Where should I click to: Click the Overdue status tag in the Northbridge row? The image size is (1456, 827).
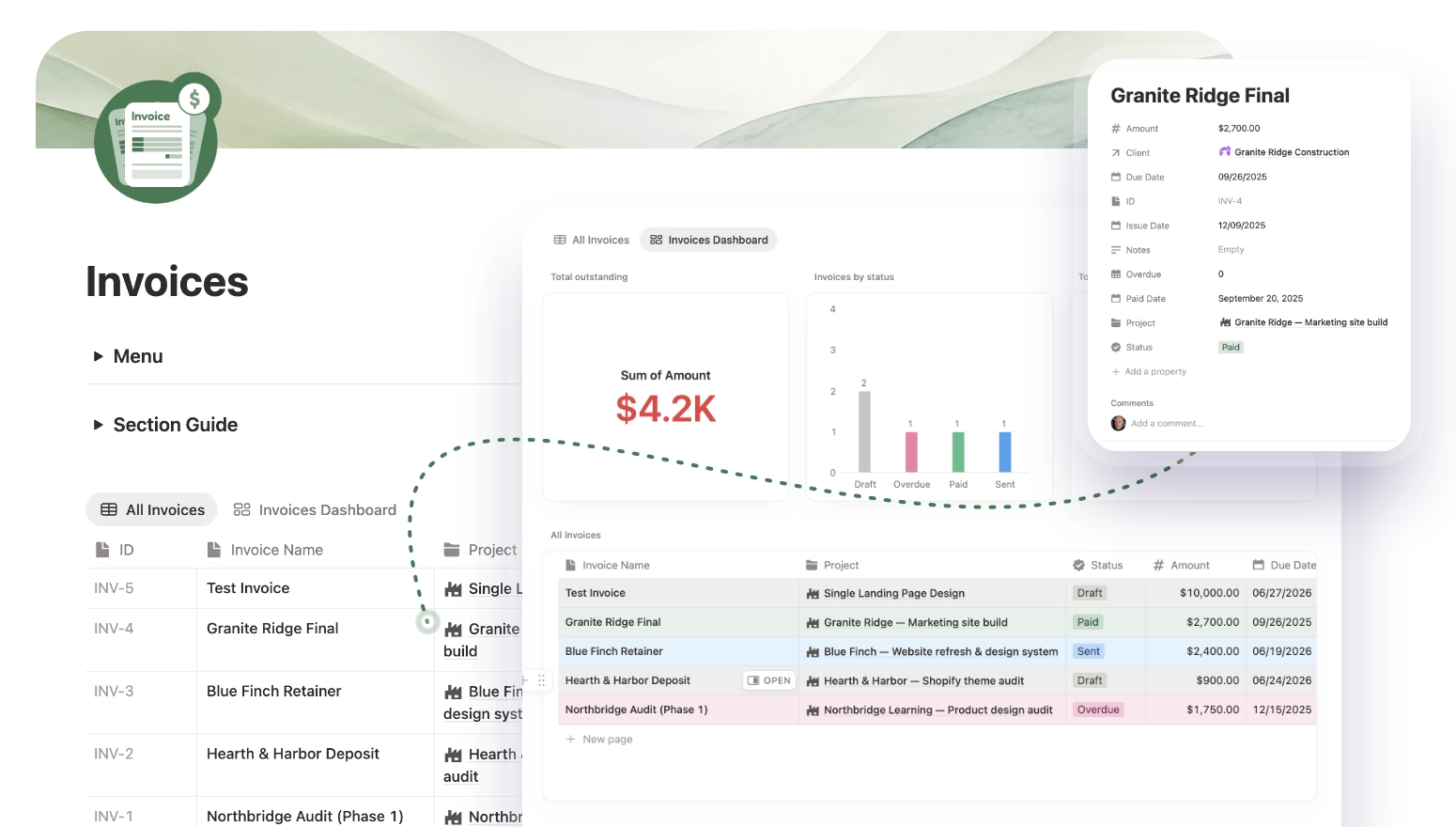(1098, 710)
